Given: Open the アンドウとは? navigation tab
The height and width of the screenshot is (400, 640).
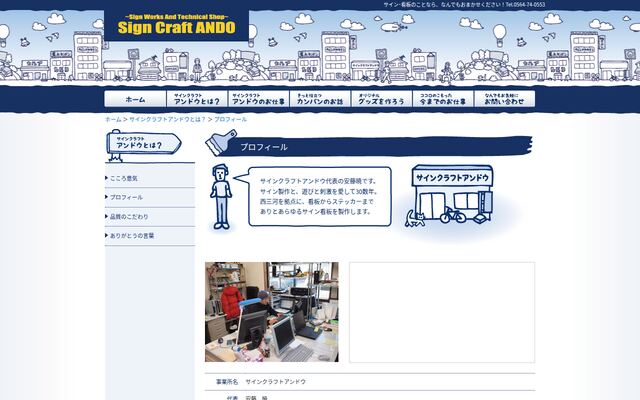Looking at the screenshot, I should tap(197, 99).
